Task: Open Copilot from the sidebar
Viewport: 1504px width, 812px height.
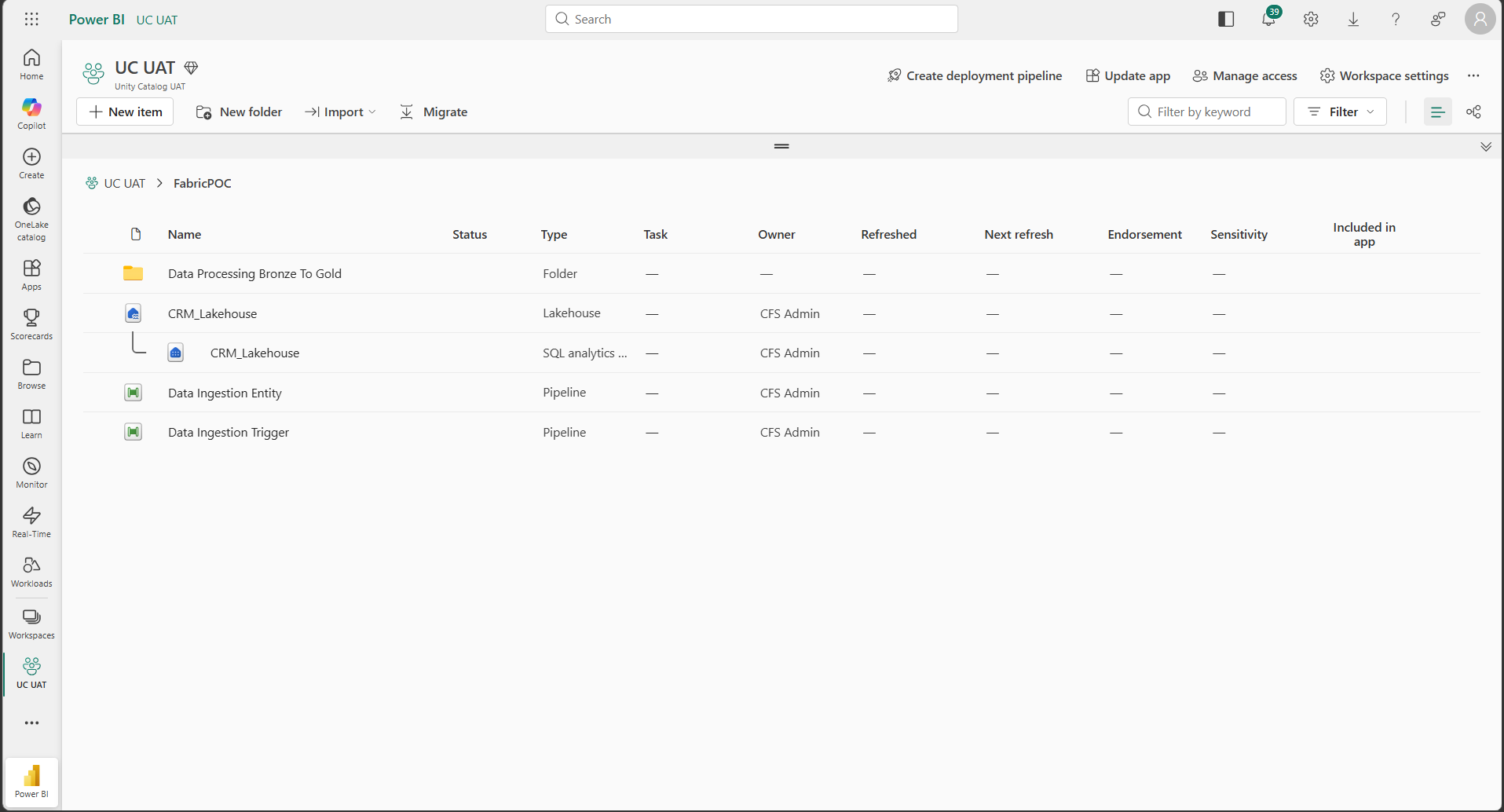Action: [31, 114]
